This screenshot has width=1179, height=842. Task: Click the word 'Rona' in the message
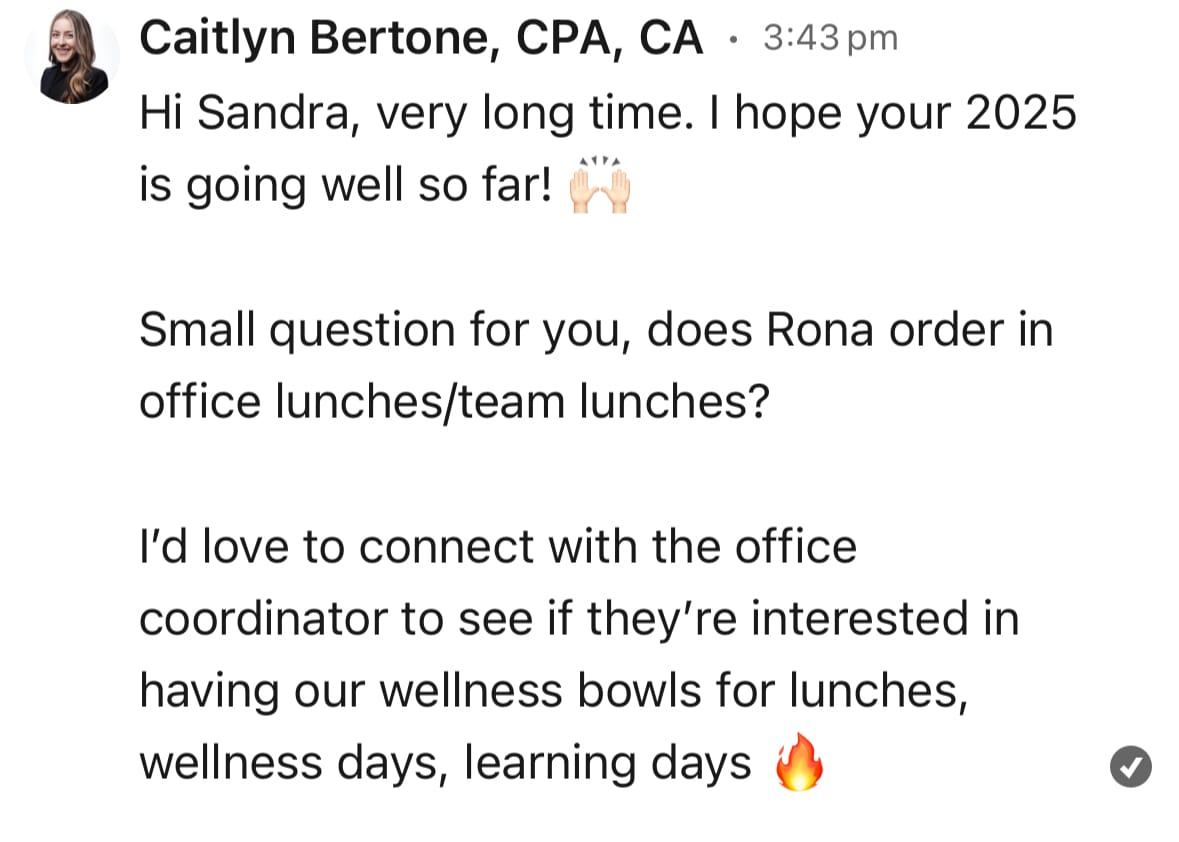[820, 330]
